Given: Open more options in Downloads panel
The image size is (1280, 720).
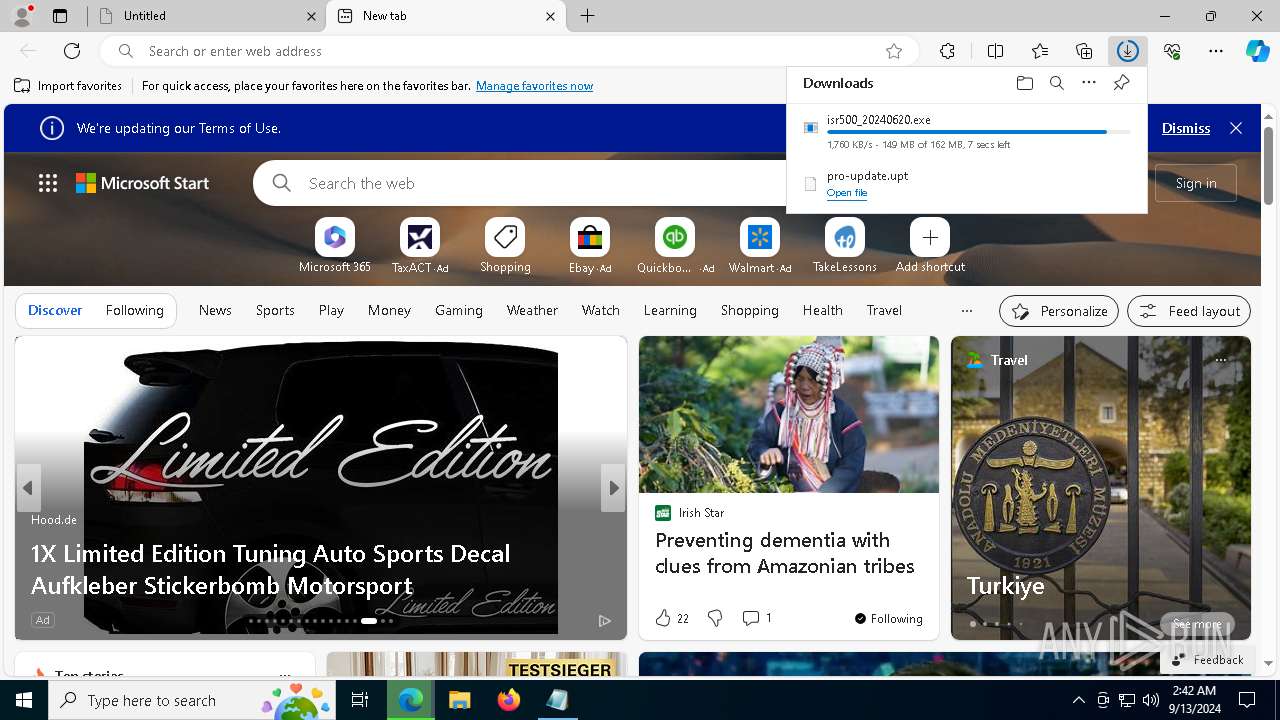Looking at the screenshot, I should click(1089, 83).
